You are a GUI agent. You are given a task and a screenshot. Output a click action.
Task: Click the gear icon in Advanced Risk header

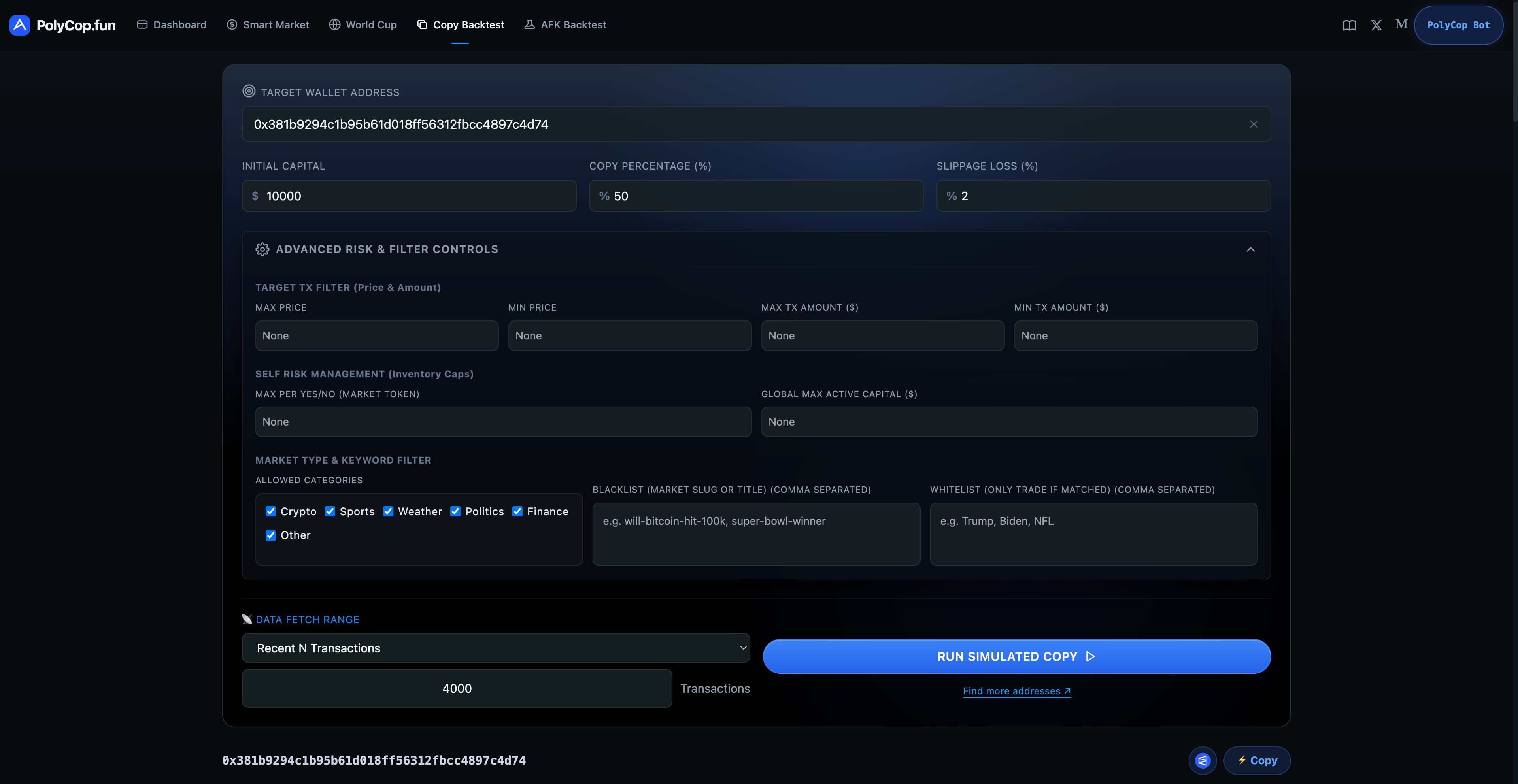pyautogui.click(x=262, y=249)
